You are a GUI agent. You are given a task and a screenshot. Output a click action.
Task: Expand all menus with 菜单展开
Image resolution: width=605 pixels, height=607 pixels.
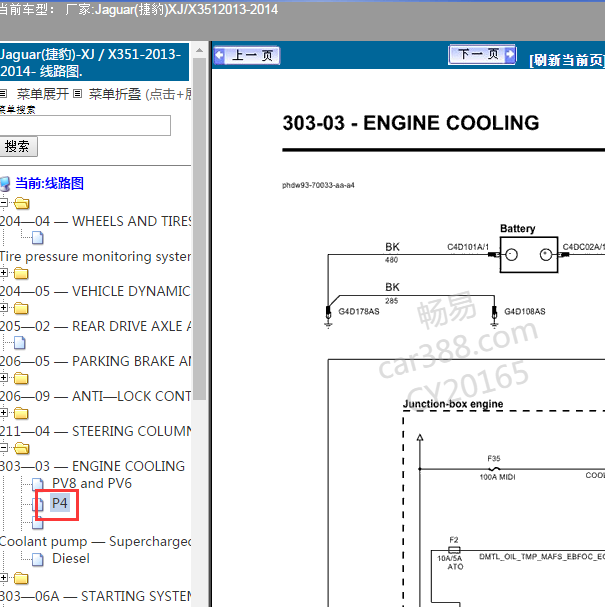(x=43, y=94)
